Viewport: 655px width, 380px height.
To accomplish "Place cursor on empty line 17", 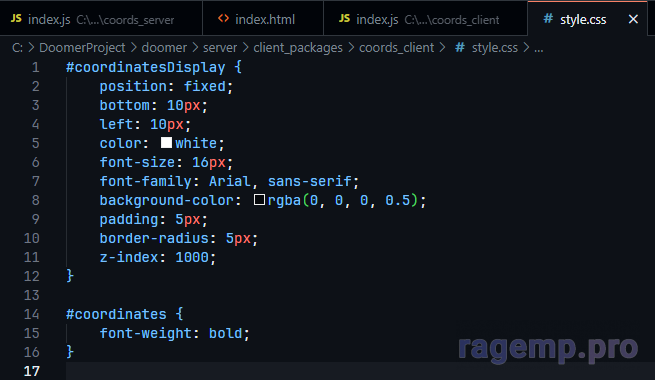I will (360, 371).
